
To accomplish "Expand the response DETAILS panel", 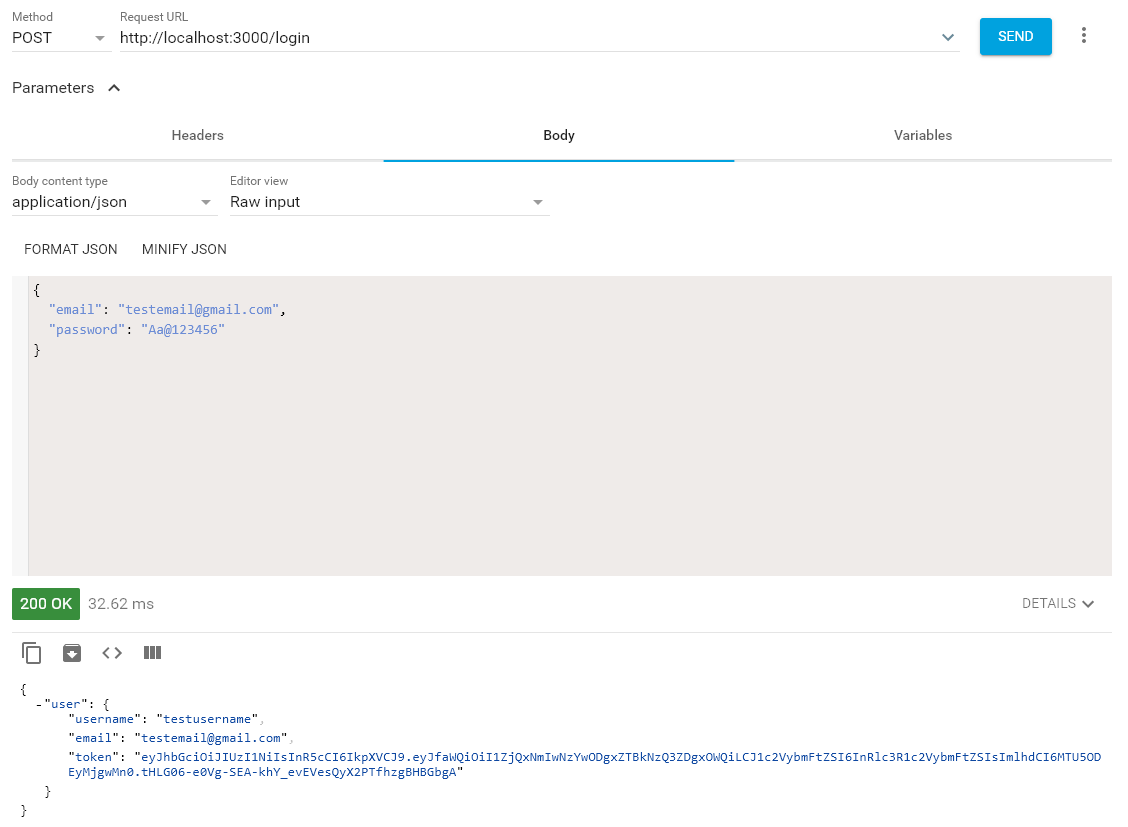I will pyautogui.click(x=1058, y=603).
